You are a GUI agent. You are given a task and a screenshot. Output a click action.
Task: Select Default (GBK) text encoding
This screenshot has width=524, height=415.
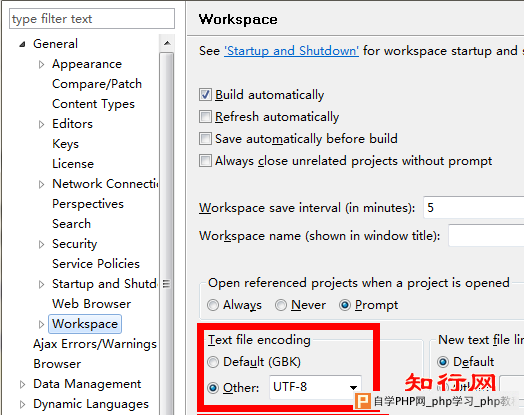[213, 362]
